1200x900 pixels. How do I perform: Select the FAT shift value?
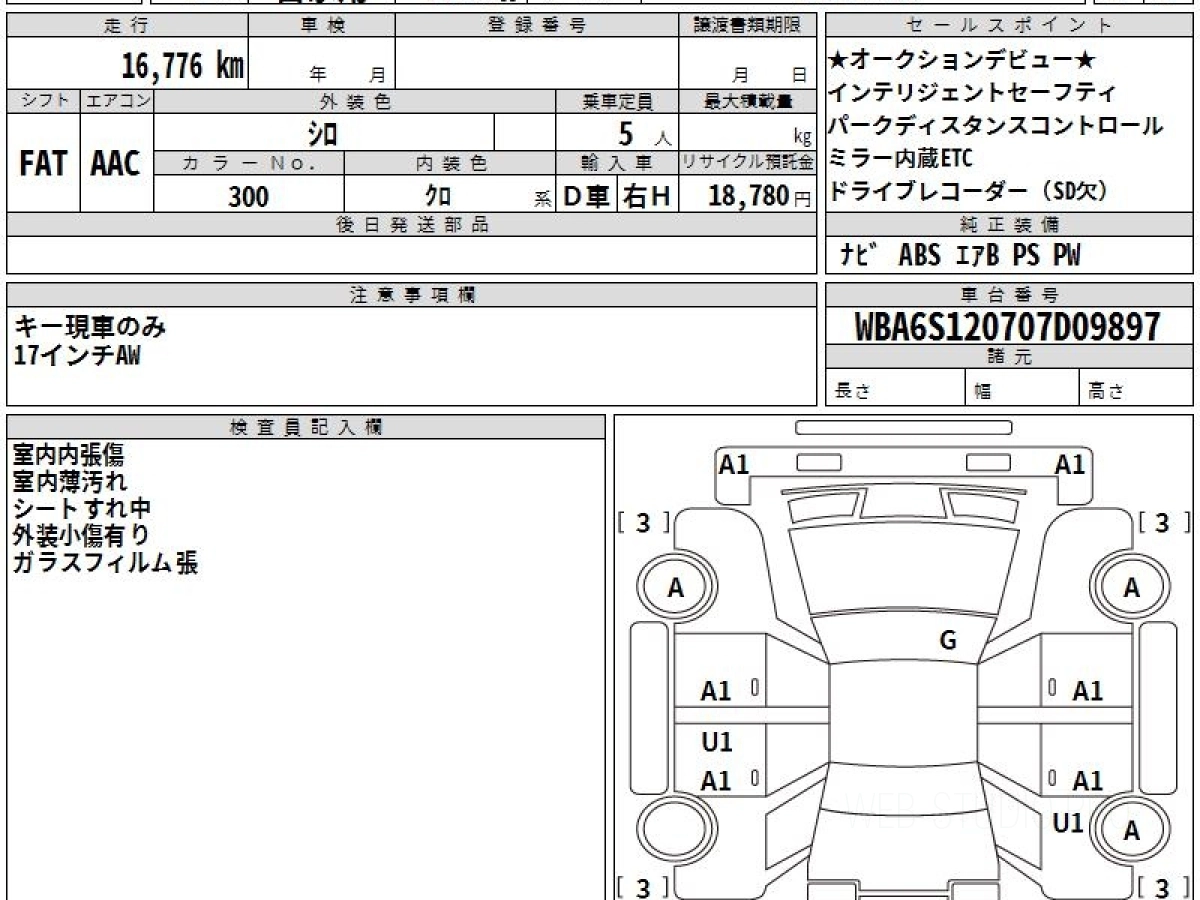(43, 164)
